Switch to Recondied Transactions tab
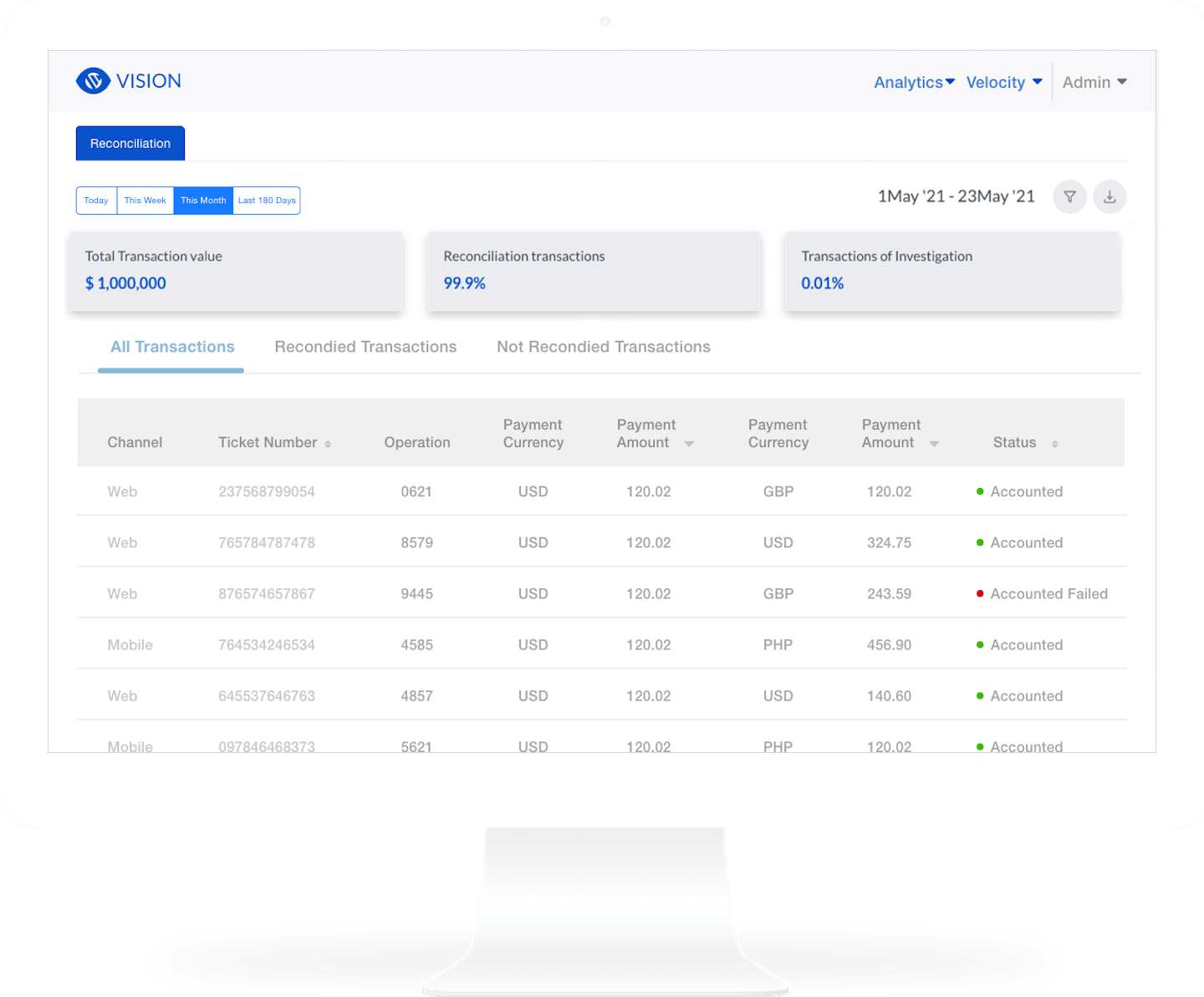Image resolution: width=1204 pixels, height=997 pixels. coord(365,347)
